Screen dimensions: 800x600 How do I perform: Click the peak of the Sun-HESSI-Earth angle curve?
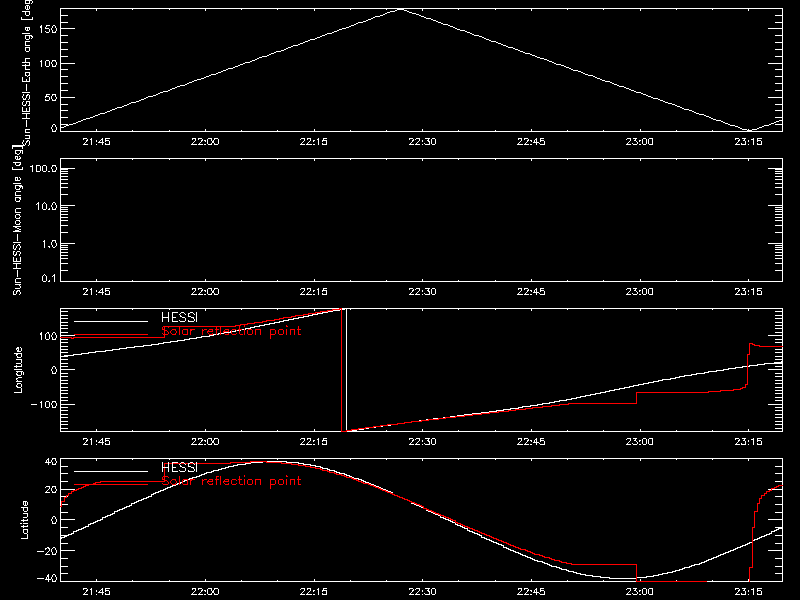click(x=401, y=9)
